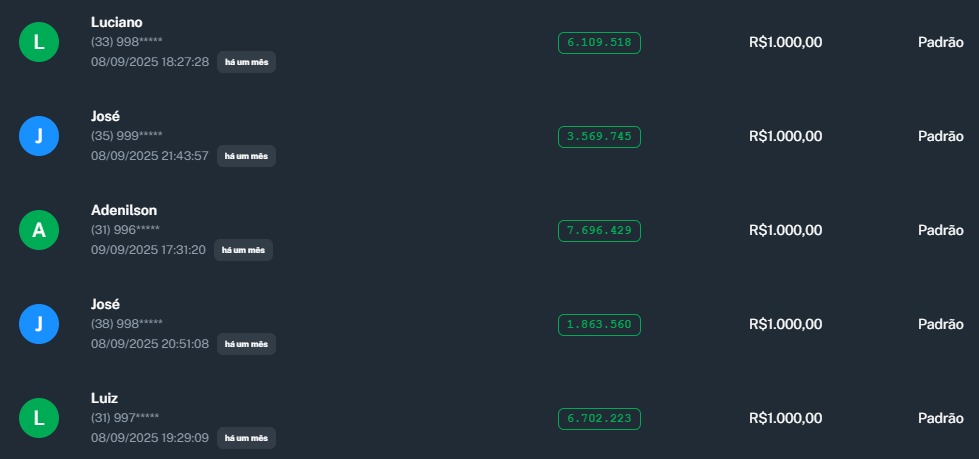This screenshot has height=459, width=979.
Task: Click Luiz's green L avatar
Action: click(x=39, y=418)
